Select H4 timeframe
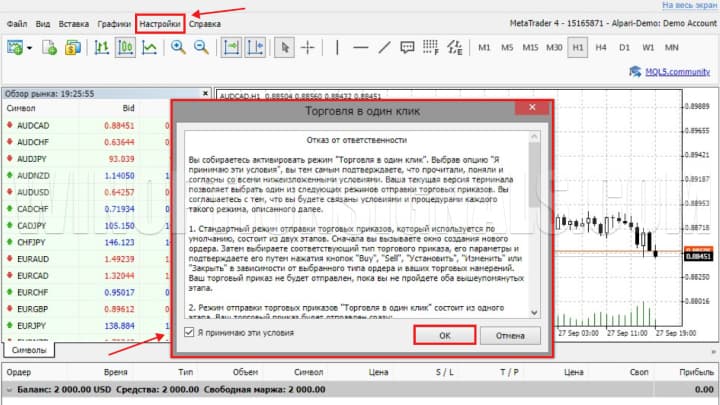The image size is (720, 405). tap(601, 47)
